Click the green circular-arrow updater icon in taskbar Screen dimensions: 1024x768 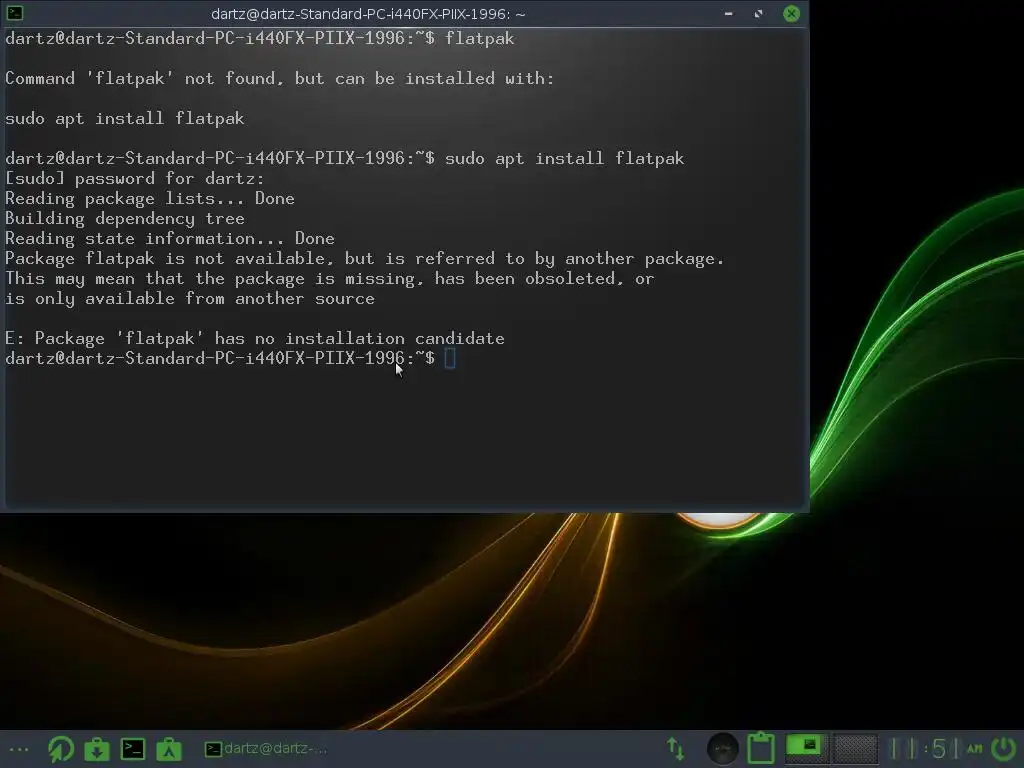tap(61, 748)
